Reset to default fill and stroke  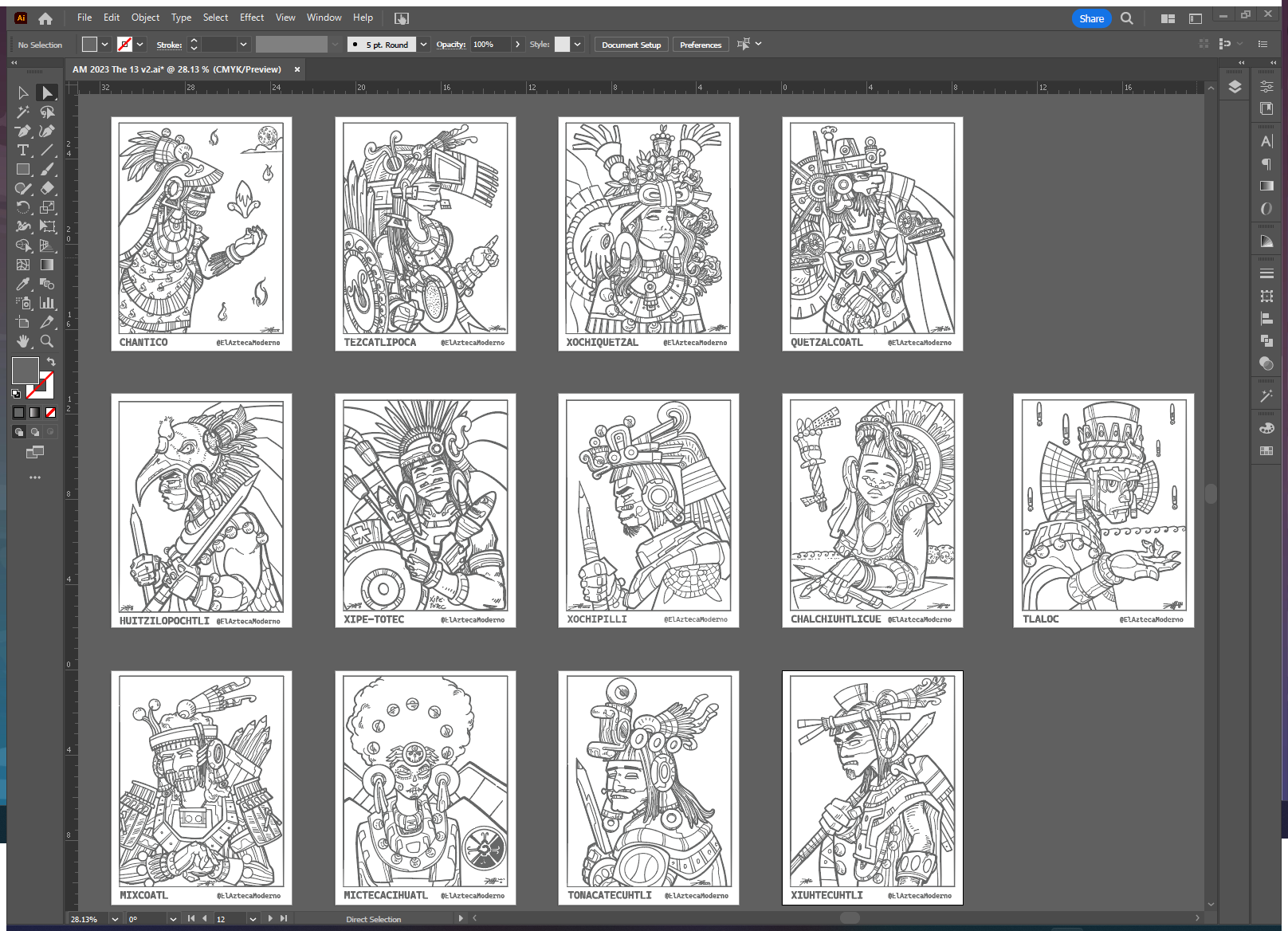point(16,394)
